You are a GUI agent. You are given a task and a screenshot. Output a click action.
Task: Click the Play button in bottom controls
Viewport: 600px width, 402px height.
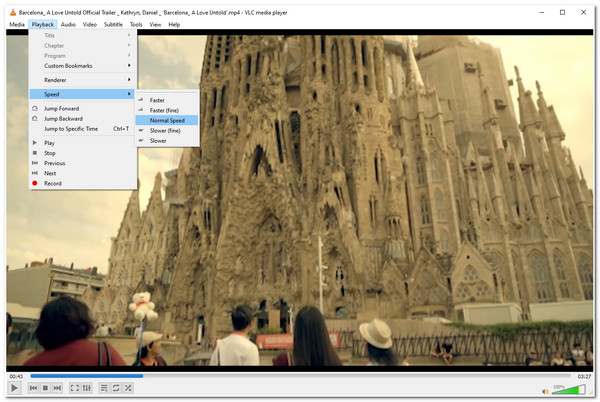tap(14, 388)
